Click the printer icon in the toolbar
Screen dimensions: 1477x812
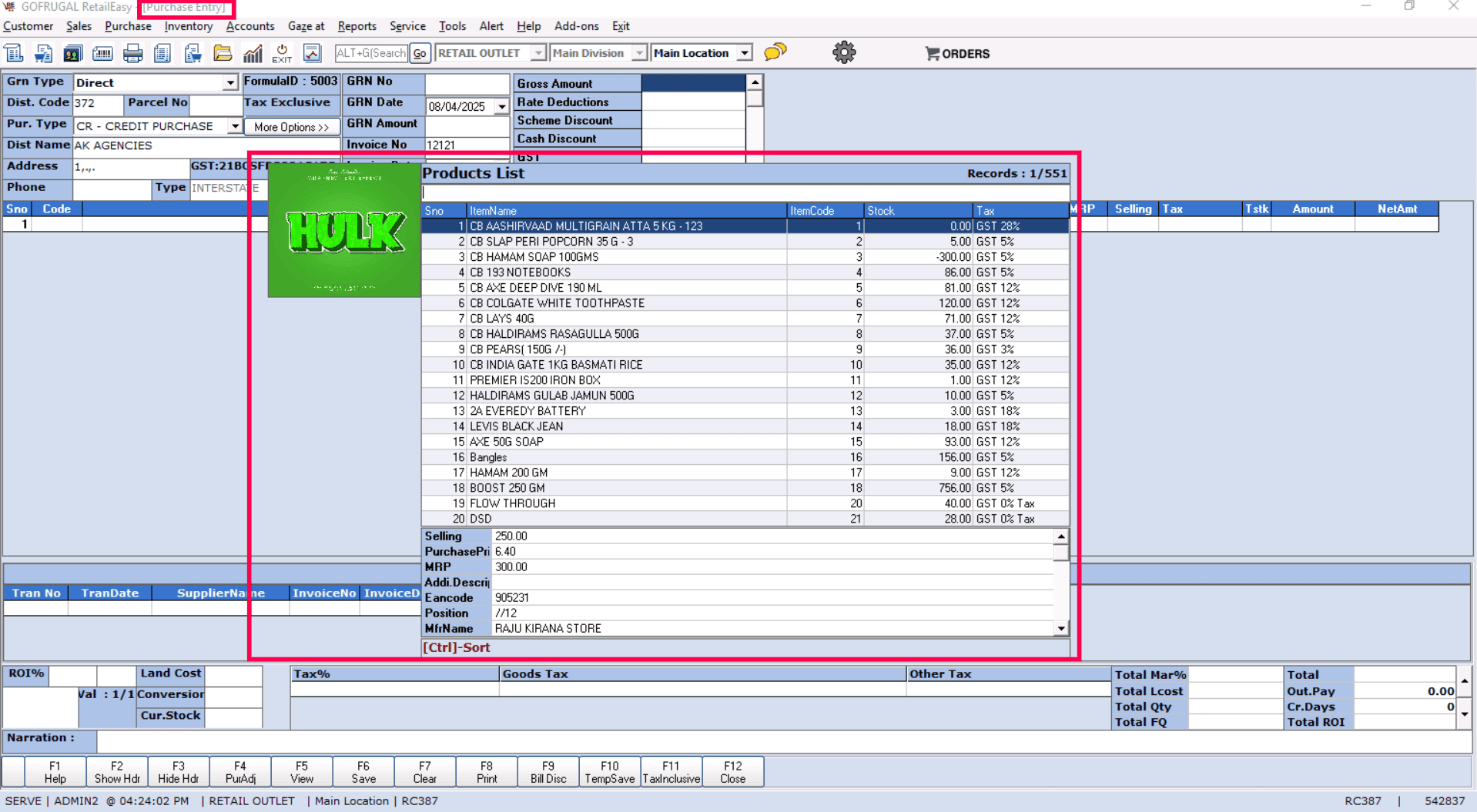(132, 53)
